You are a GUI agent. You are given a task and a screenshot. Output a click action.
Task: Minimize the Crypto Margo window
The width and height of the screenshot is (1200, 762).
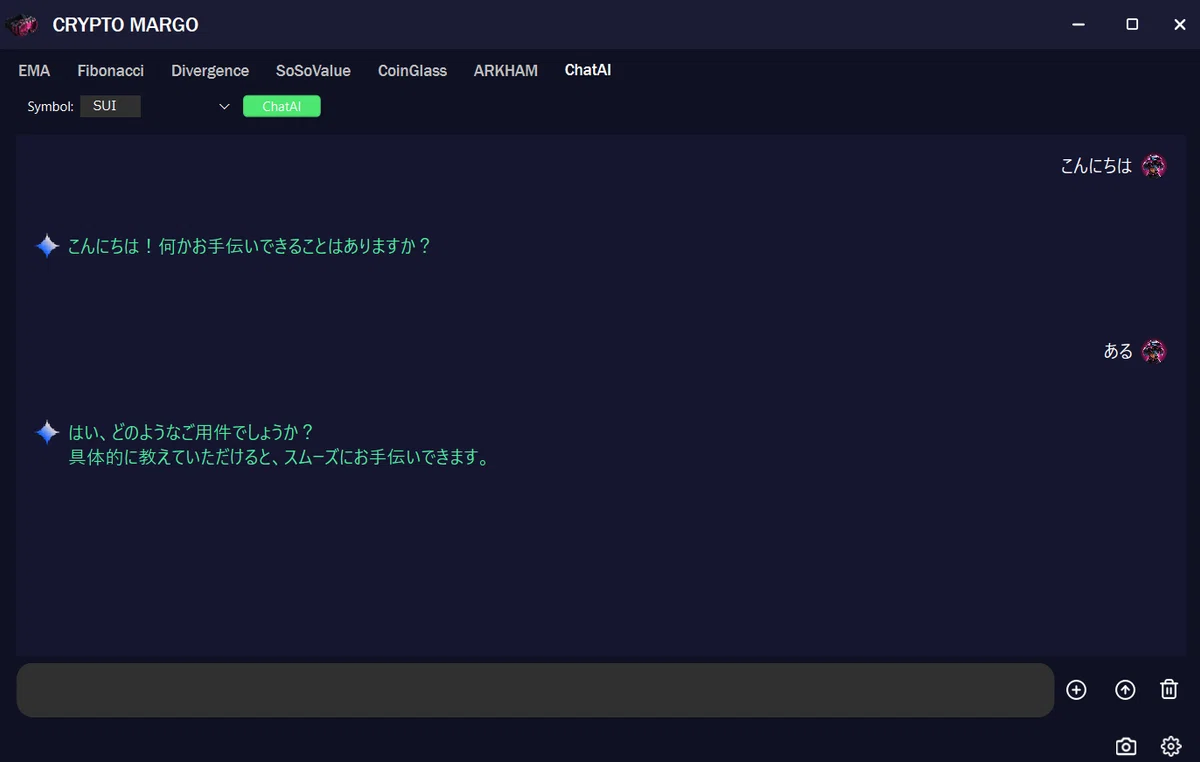(1078, 25)
